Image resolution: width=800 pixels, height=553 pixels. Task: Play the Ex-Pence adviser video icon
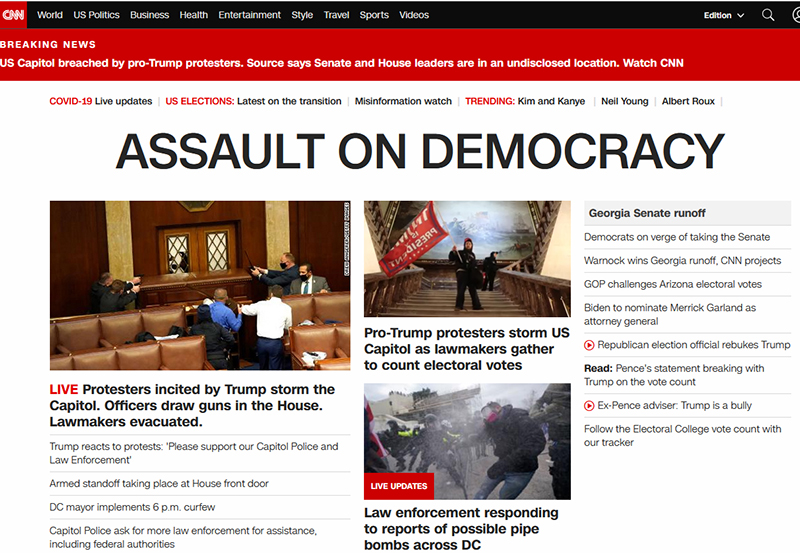(590, 405)
